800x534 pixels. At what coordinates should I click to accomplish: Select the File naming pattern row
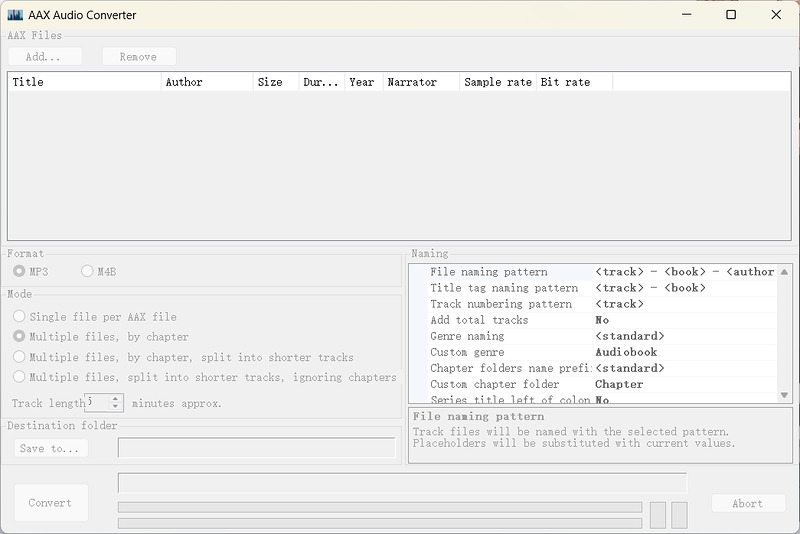pyautogui.click(x=602, y=272)
